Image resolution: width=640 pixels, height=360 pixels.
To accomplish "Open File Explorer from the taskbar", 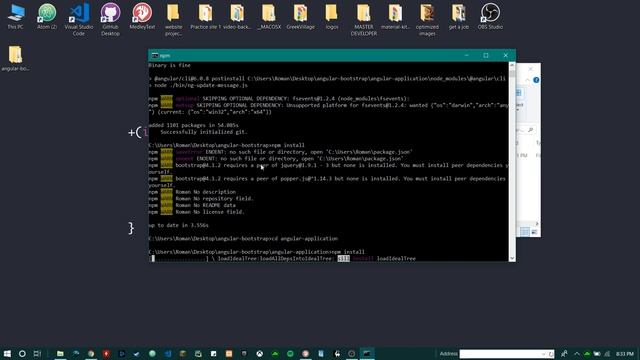I will coord(60,353).
